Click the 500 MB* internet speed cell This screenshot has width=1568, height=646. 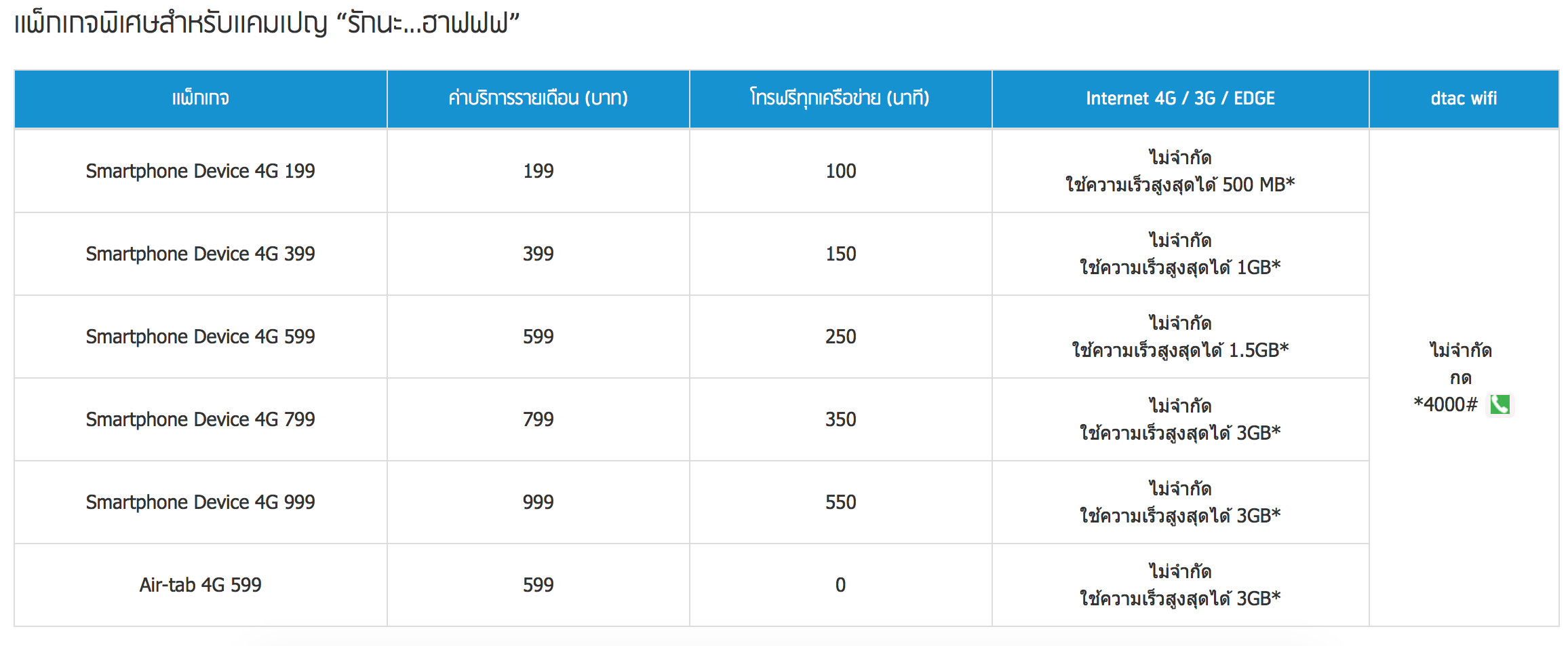click(x=1181, y=171)
